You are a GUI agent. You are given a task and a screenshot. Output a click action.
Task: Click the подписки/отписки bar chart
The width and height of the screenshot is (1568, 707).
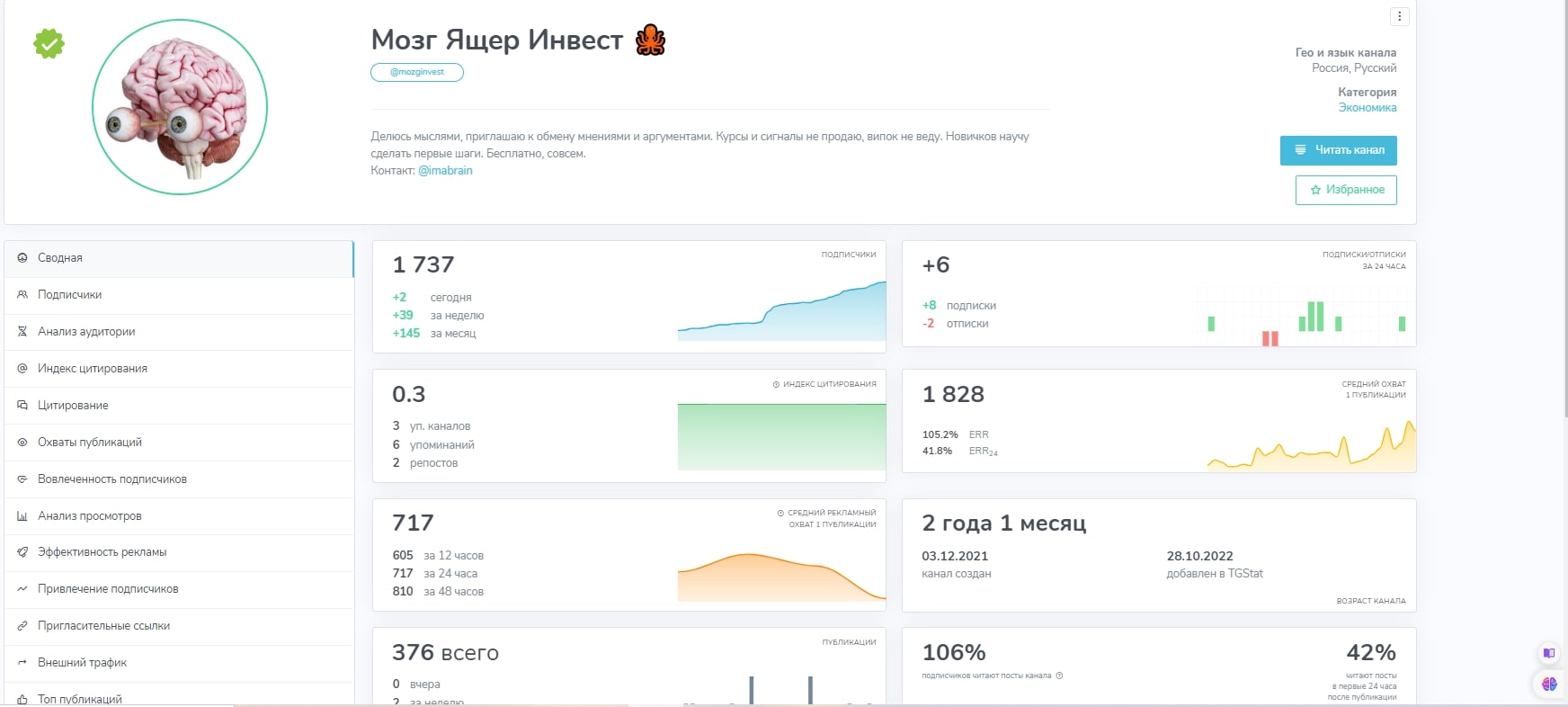click(1301, 317)
